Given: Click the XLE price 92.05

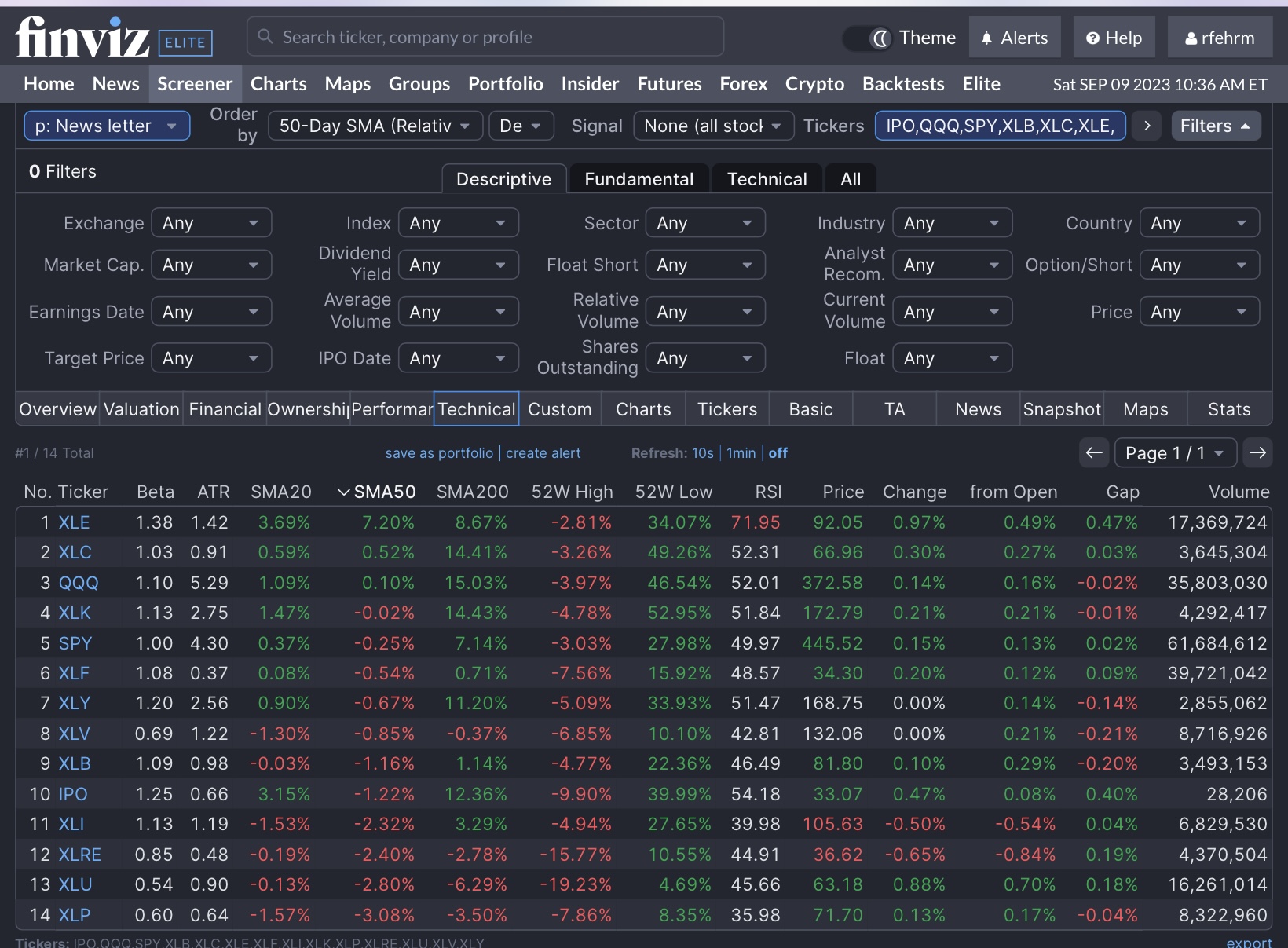Looking at the screenshot, I should [838, 522].
